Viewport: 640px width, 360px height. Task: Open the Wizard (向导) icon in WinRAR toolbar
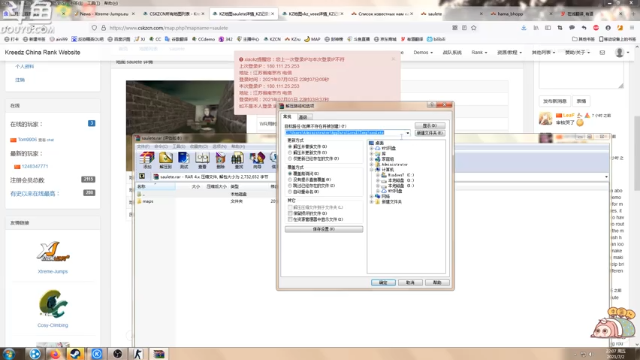257,160
